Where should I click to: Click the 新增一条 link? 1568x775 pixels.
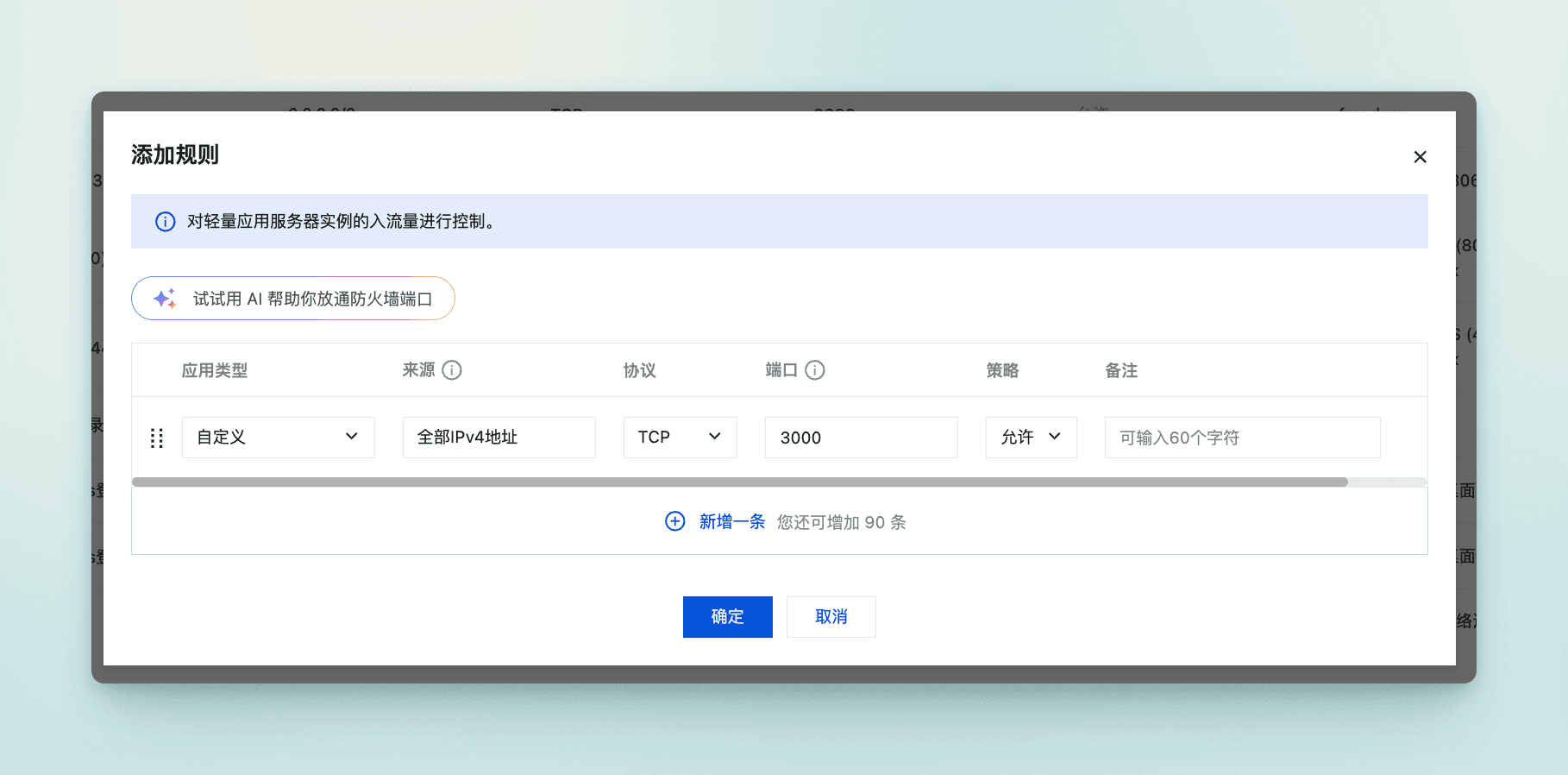point(732,521)
